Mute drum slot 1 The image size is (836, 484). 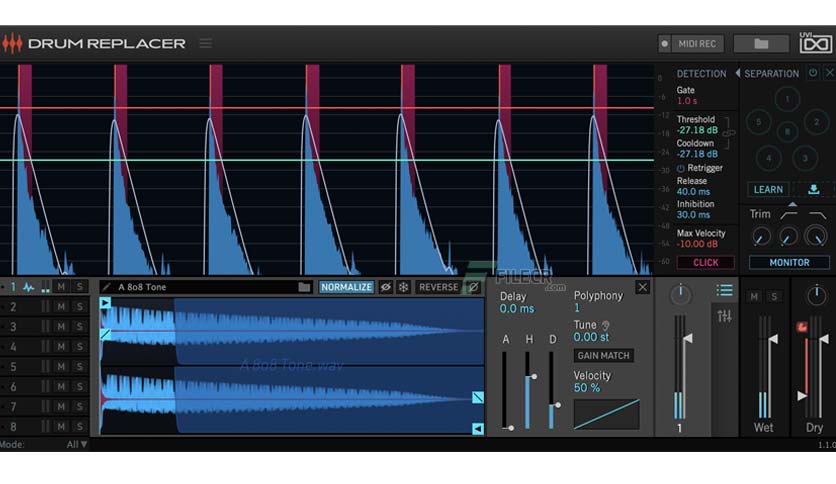pyautogui.click(x=61, y=287)
